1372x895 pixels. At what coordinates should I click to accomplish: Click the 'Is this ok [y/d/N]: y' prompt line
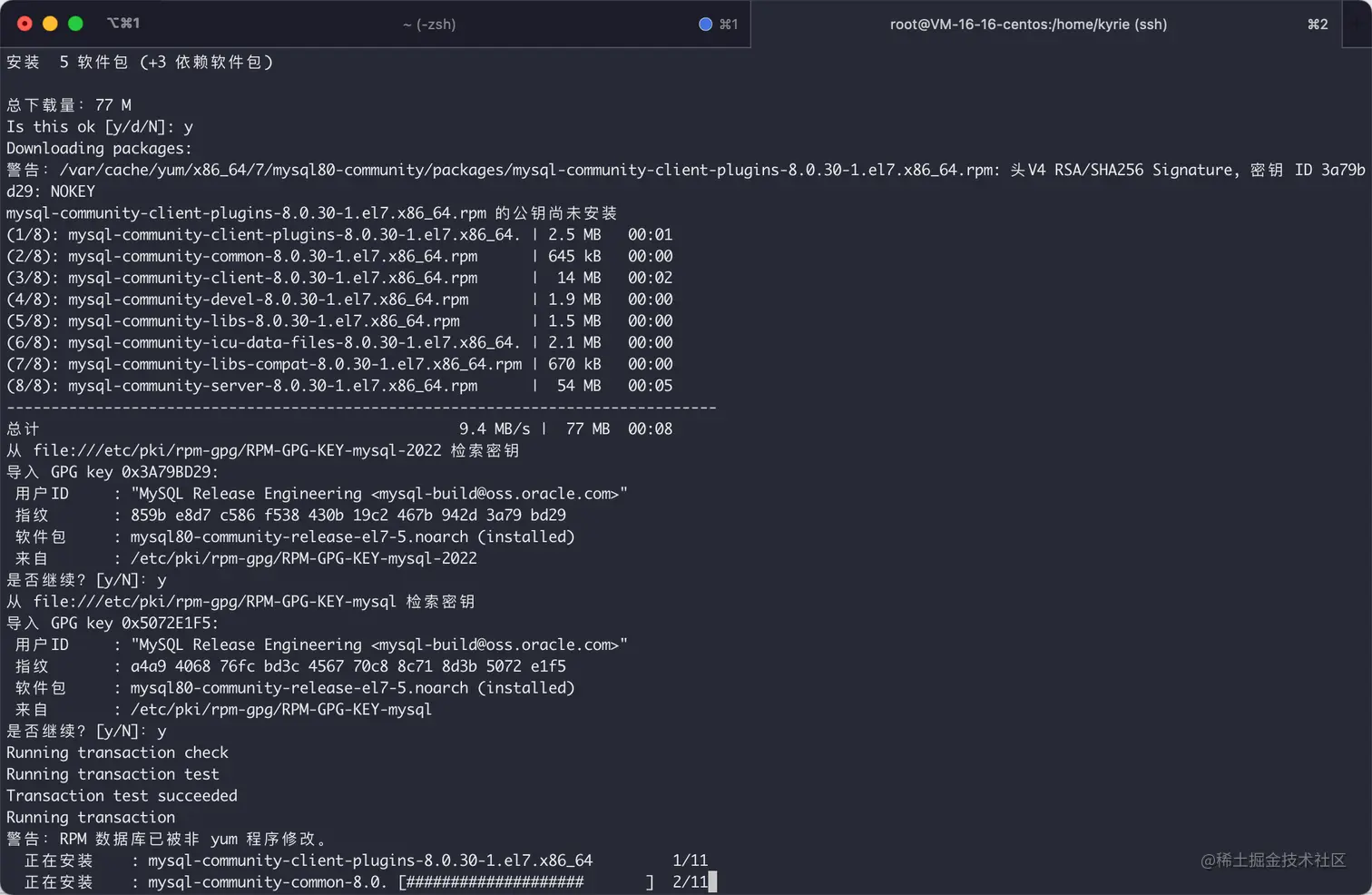click(100, 127)
